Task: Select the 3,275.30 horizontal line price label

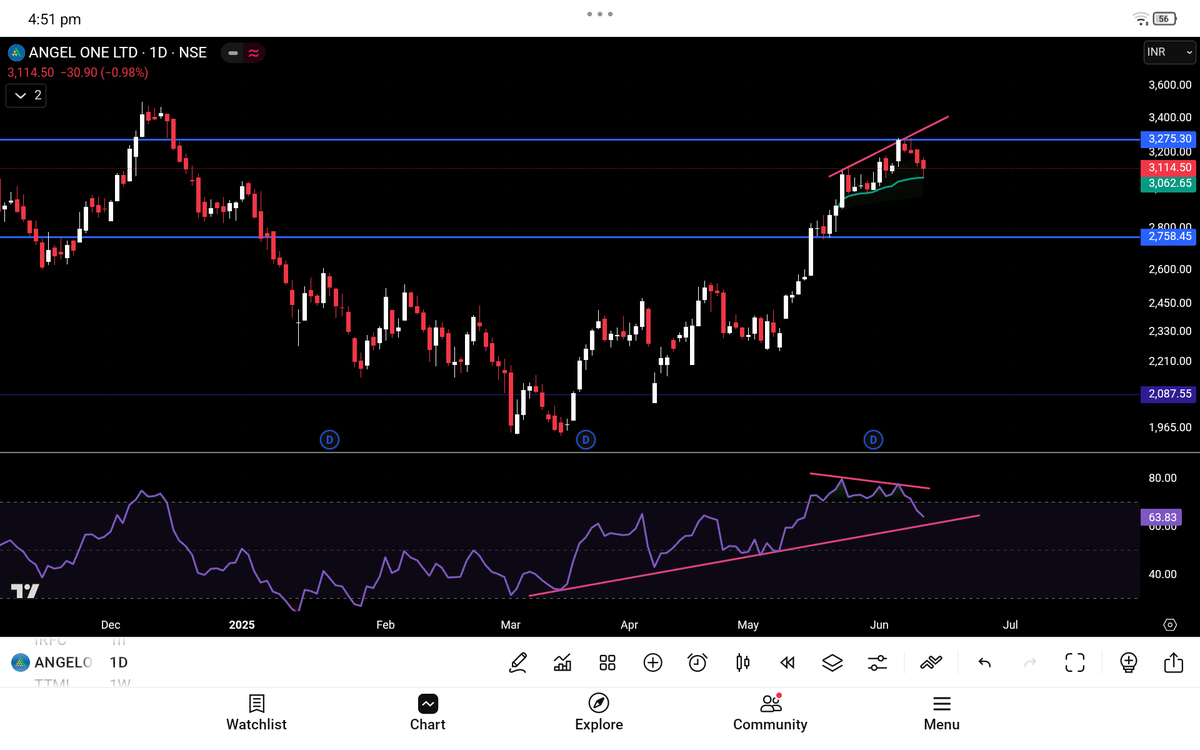Action: point(1168,139)
